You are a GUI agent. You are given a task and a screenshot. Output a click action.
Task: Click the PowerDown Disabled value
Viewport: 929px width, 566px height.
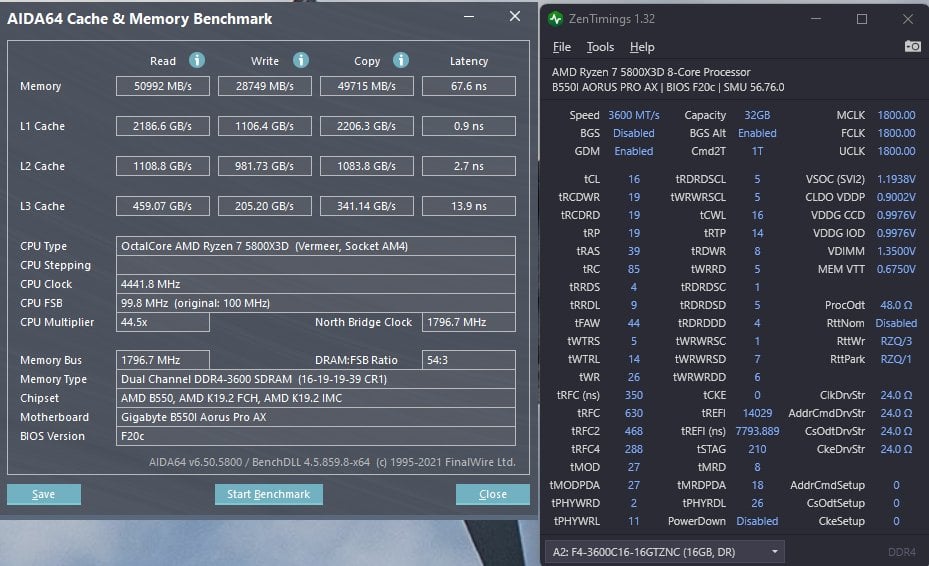[x=757, y=521]
